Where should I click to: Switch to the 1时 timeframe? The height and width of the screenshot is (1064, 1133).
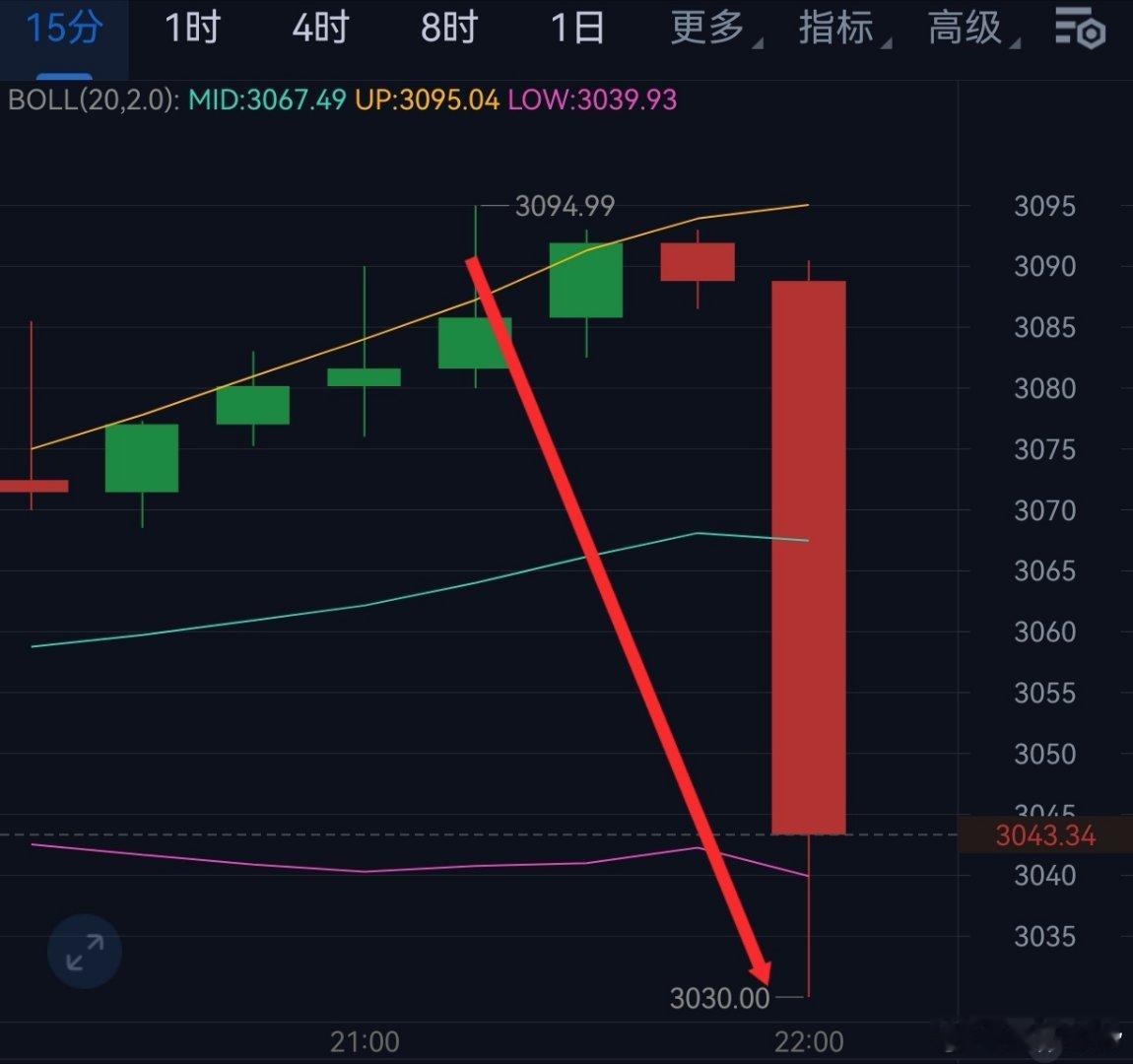[x=191, y=29]
